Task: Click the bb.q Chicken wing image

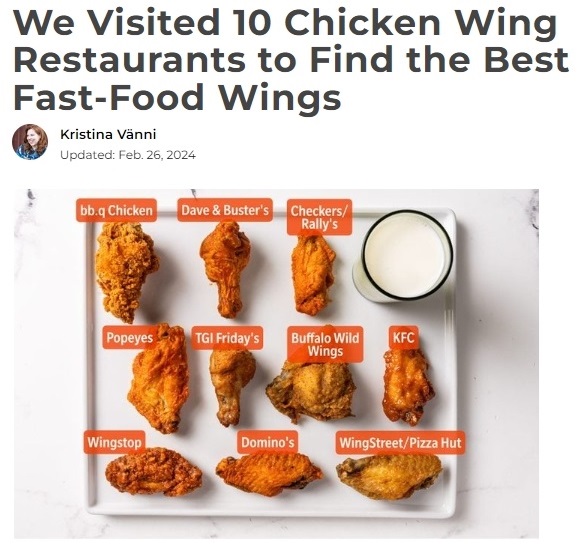Action: click(x=125, y=271)
